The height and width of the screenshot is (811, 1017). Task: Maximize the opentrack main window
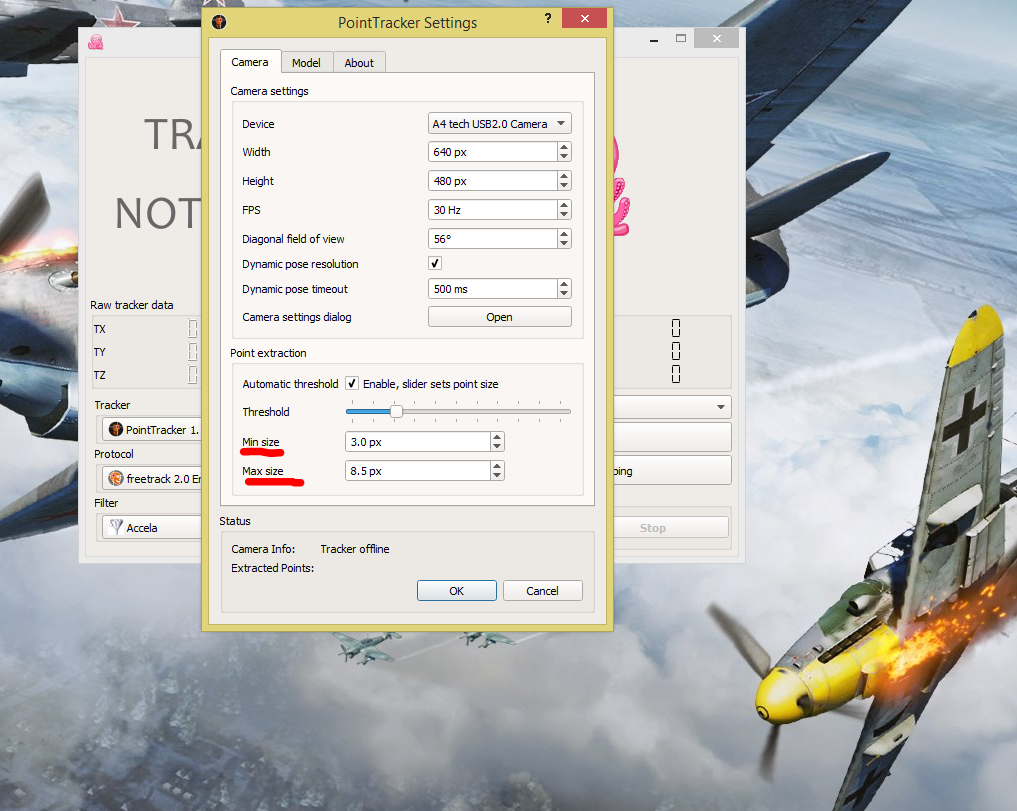[x=681, y=38]
